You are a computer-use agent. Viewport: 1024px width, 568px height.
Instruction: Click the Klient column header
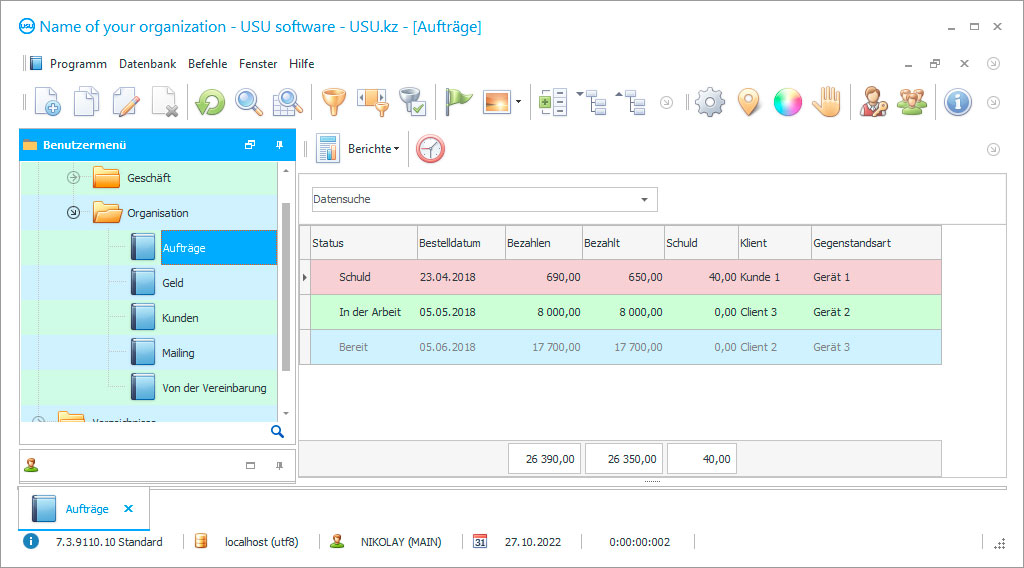[x=775, y=243]
